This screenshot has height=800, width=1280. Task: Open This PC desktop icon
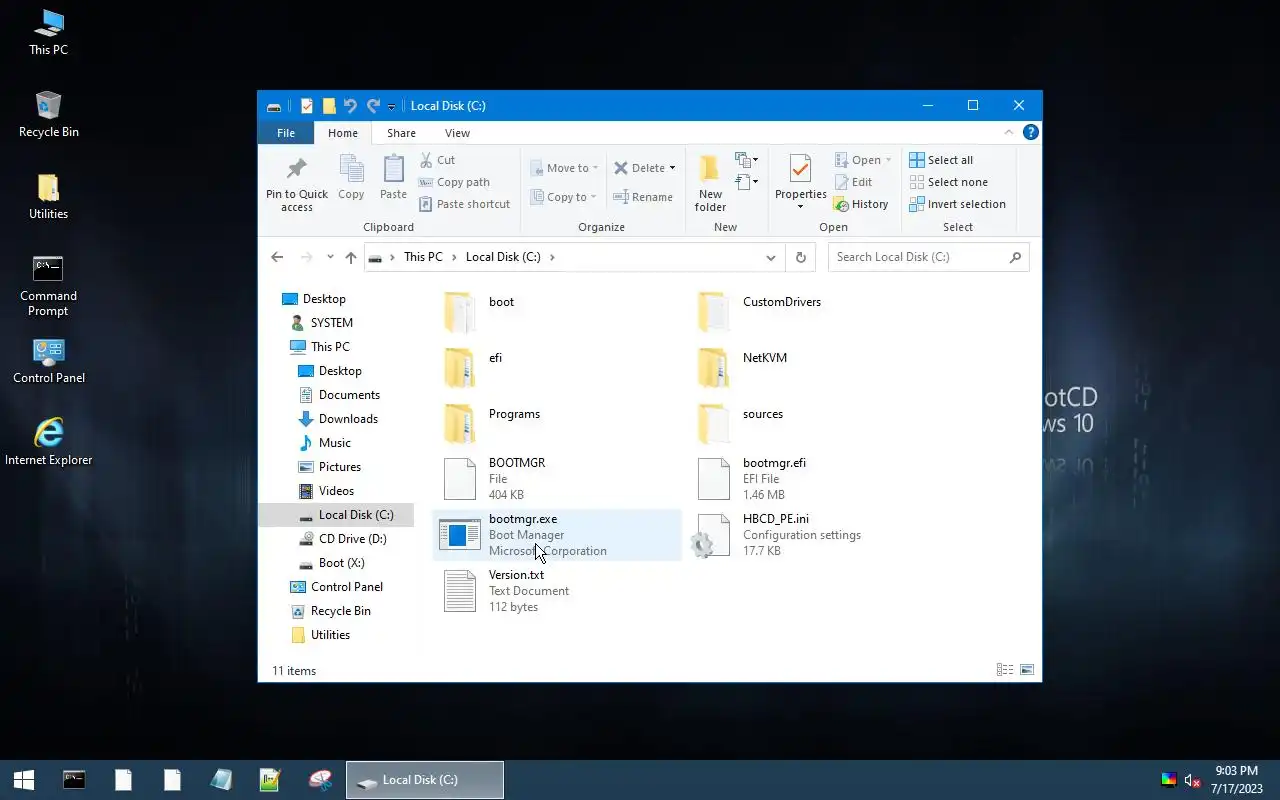pyautogui.click(x=48, y=32)
